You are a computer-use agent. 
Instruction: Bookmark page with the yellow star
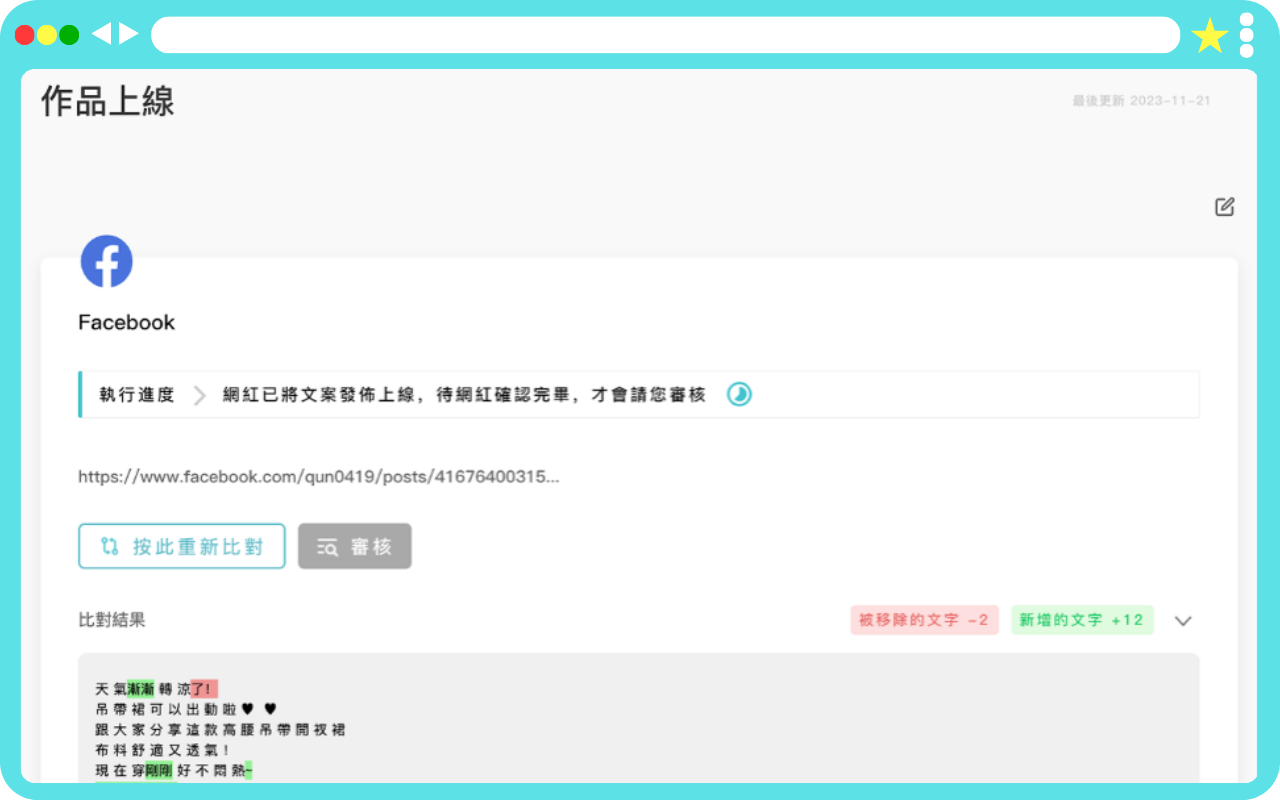(x=1210, y=36)
